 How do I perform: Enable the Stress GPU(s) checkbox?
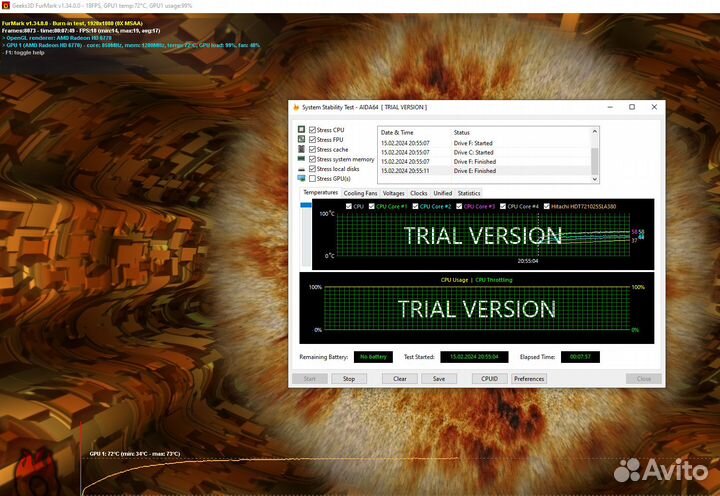click(312, 178)
